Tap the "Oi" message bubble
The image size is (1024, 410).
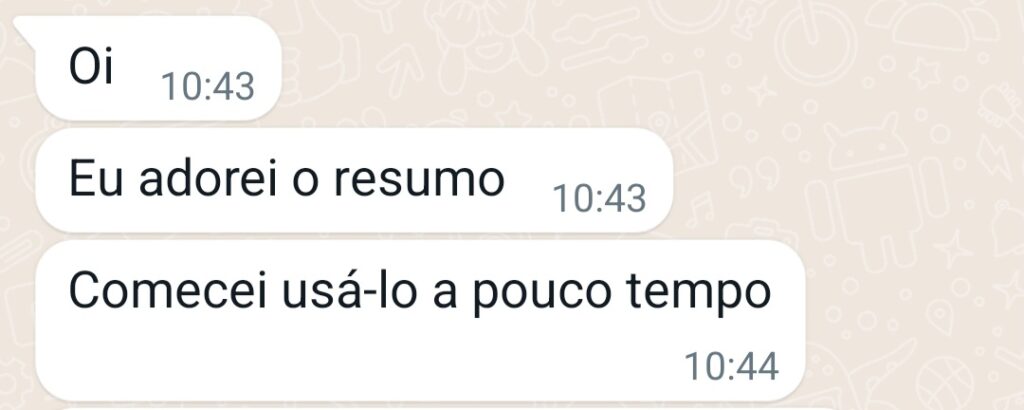tap(158, 69)
